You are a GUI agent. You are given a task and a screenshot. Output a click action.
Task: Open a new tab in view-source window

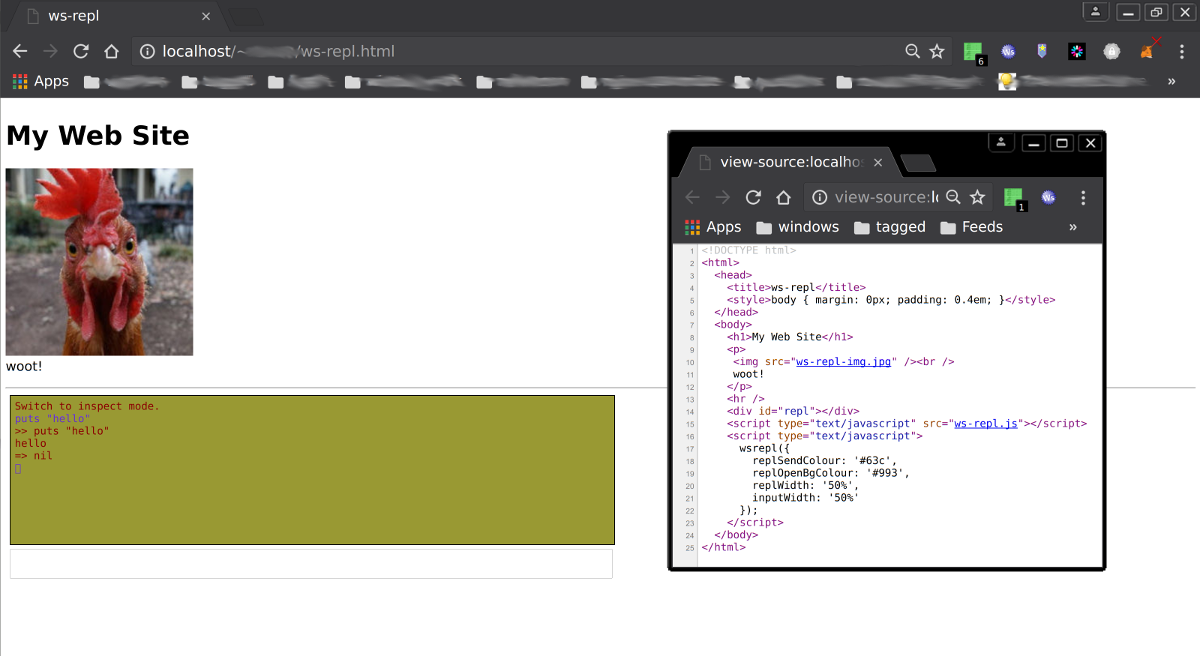[917, 163]
